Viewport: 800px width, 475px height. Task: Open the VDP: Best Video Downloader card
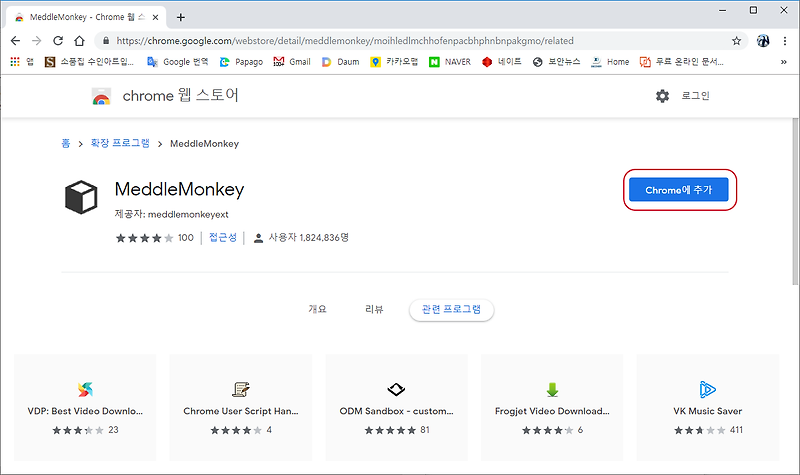[x=85, y=408]
